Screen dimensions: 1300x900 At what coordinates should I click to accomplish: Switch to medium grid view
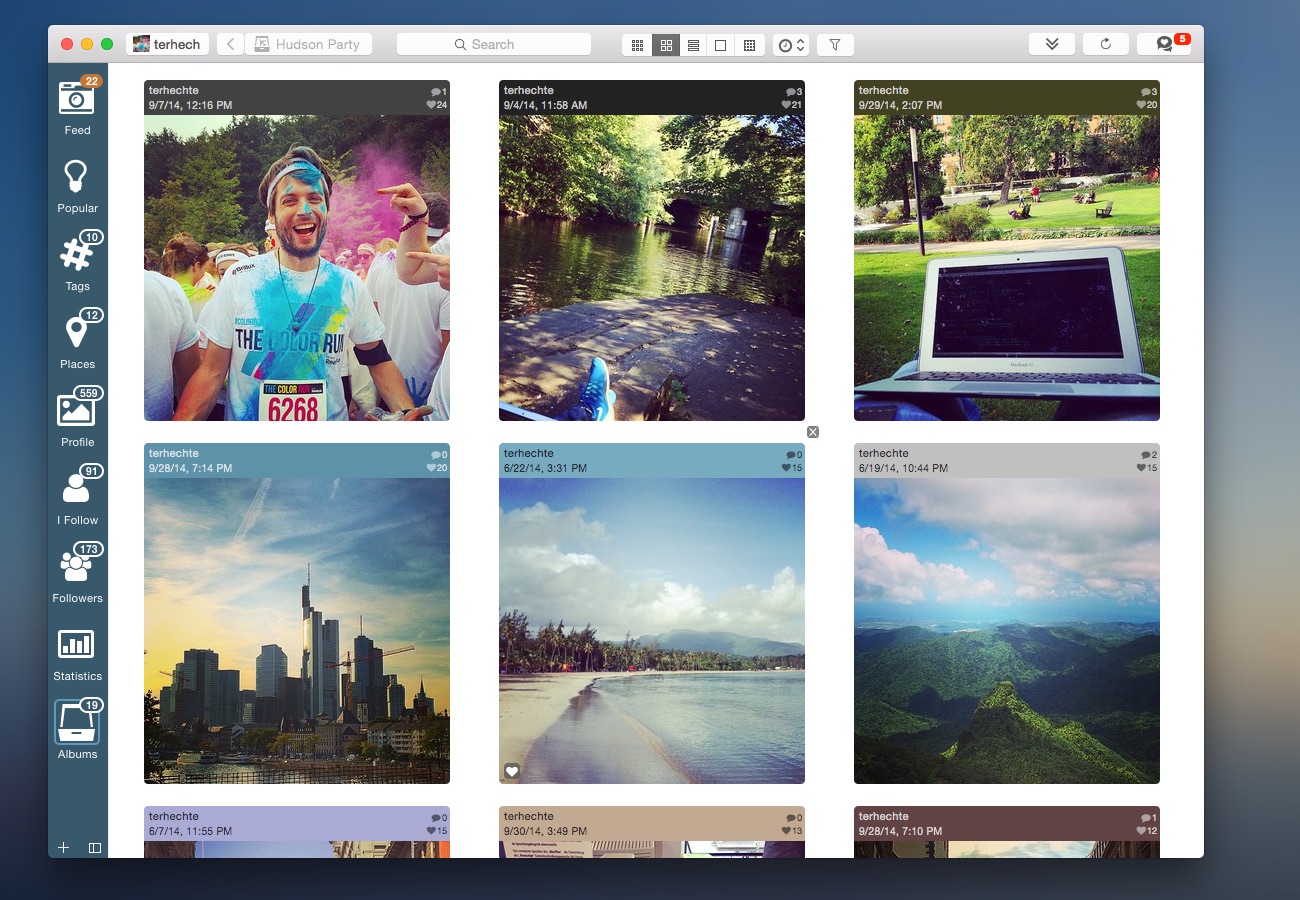coord(665,45)
